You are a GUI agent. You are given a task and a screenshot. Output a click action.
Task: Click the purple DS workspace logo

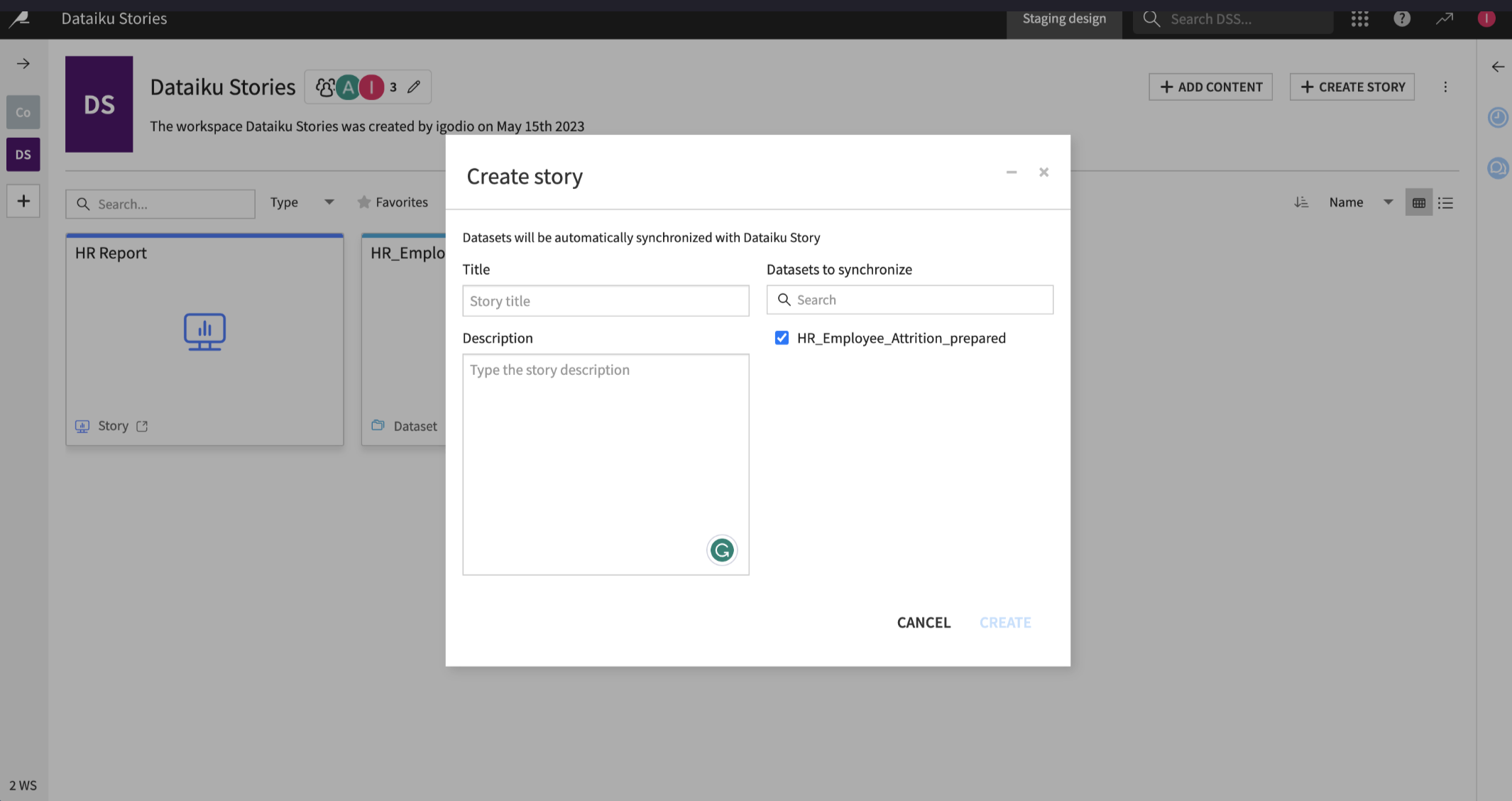[99, 104]
